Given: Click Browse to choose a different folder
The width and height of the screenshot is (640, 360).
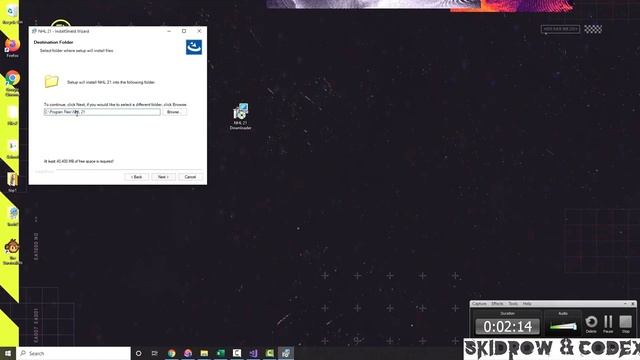Looking at the screenshot, I should click(174, 112).
